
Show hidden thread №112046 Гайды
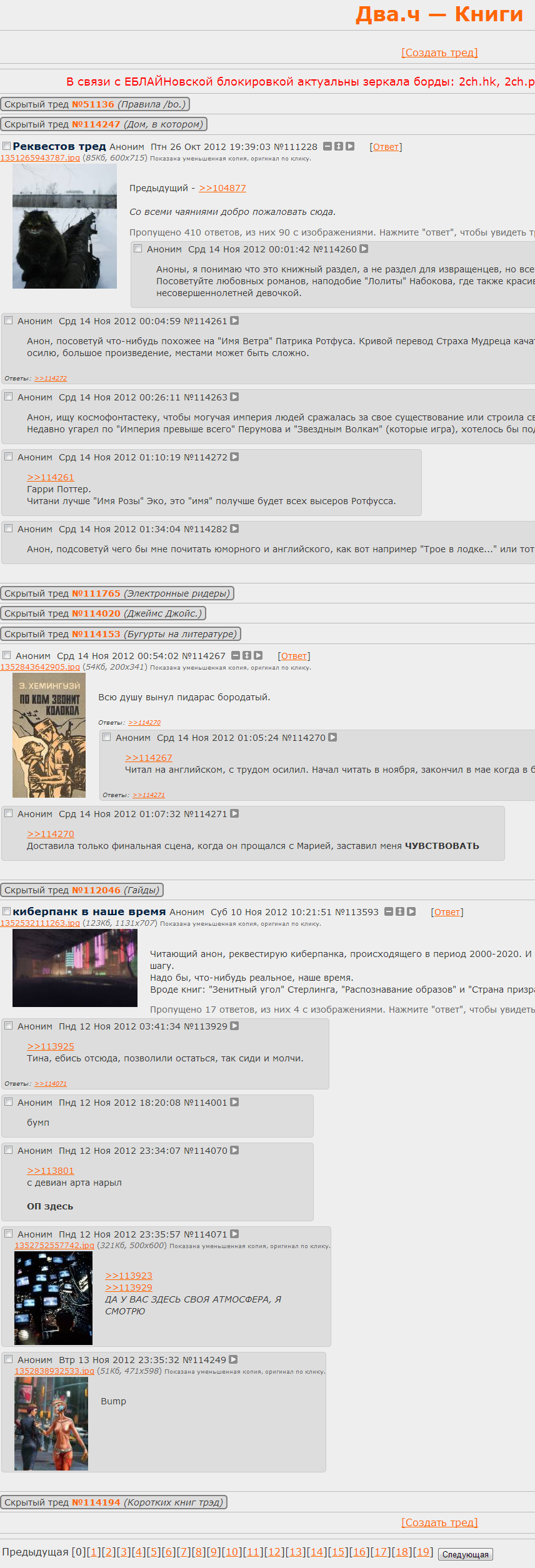pyautogui.click(x=82, y=890)
